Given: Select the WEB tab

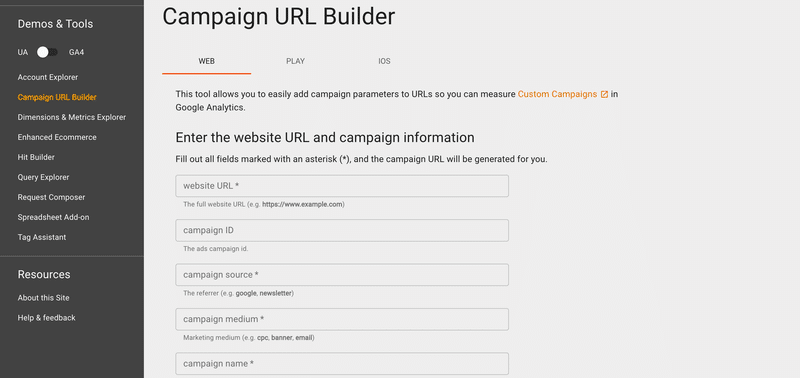Looking at the screenshot, I should pos(207,61).
